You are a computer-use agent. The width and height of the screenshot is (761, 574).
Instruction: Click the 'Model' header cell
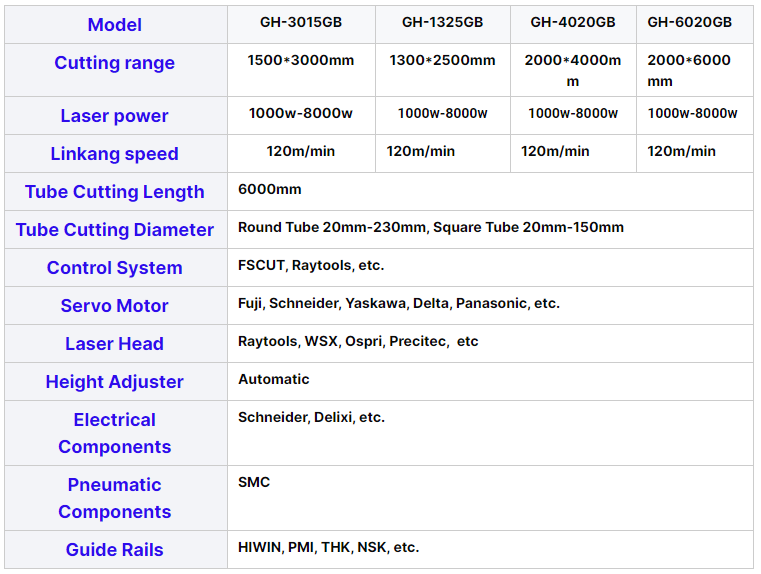point(115,25)
